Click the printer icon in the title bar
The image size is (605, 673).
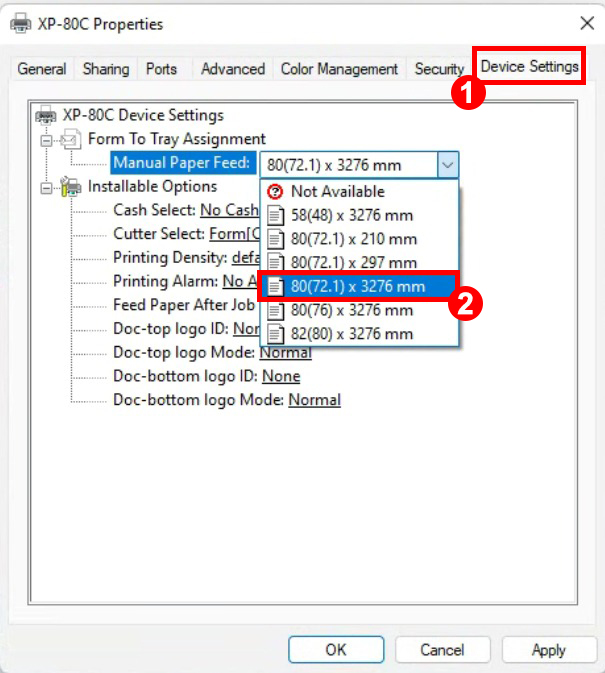[x=21, y=23]
